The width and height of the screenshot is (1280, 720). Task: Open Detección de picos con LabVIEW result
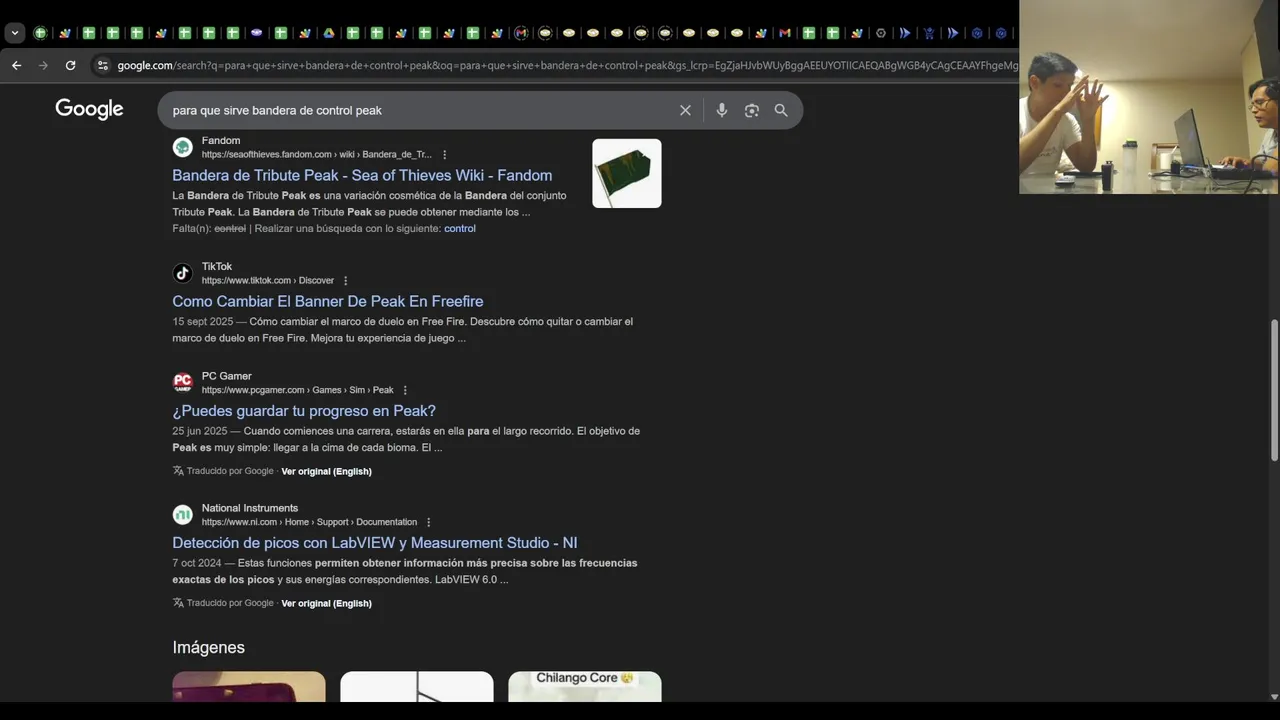tap(375, 543)
